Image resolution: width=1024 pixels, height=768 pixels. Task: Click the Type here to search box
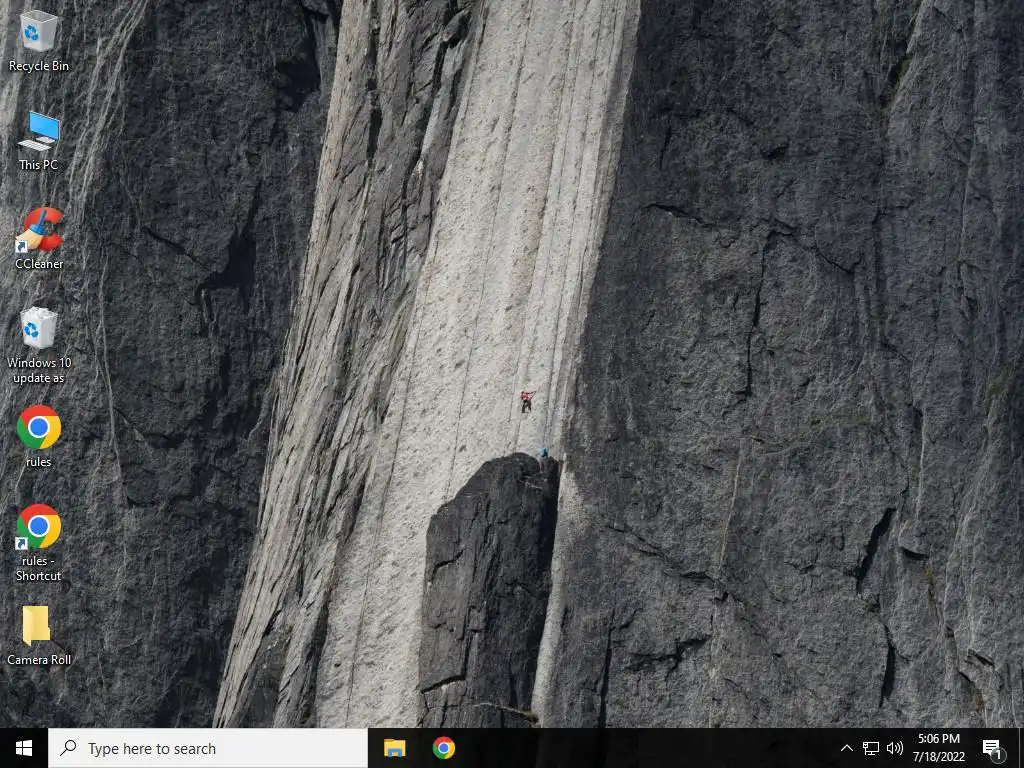pos(208,748)
